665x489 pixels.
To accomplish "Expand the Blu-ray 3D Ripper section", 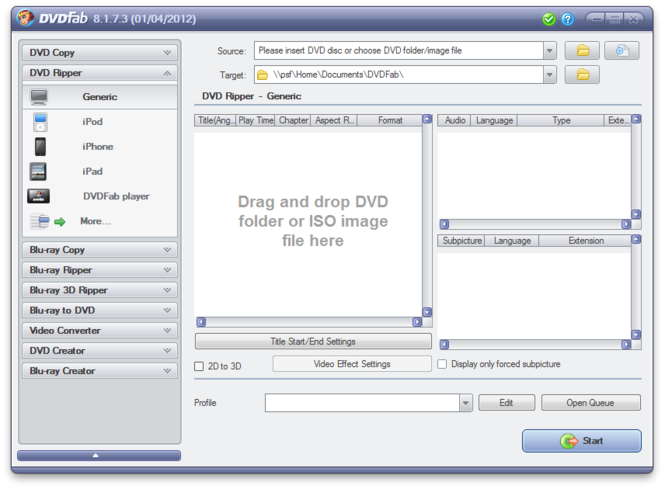I will (x=100, y=291).
